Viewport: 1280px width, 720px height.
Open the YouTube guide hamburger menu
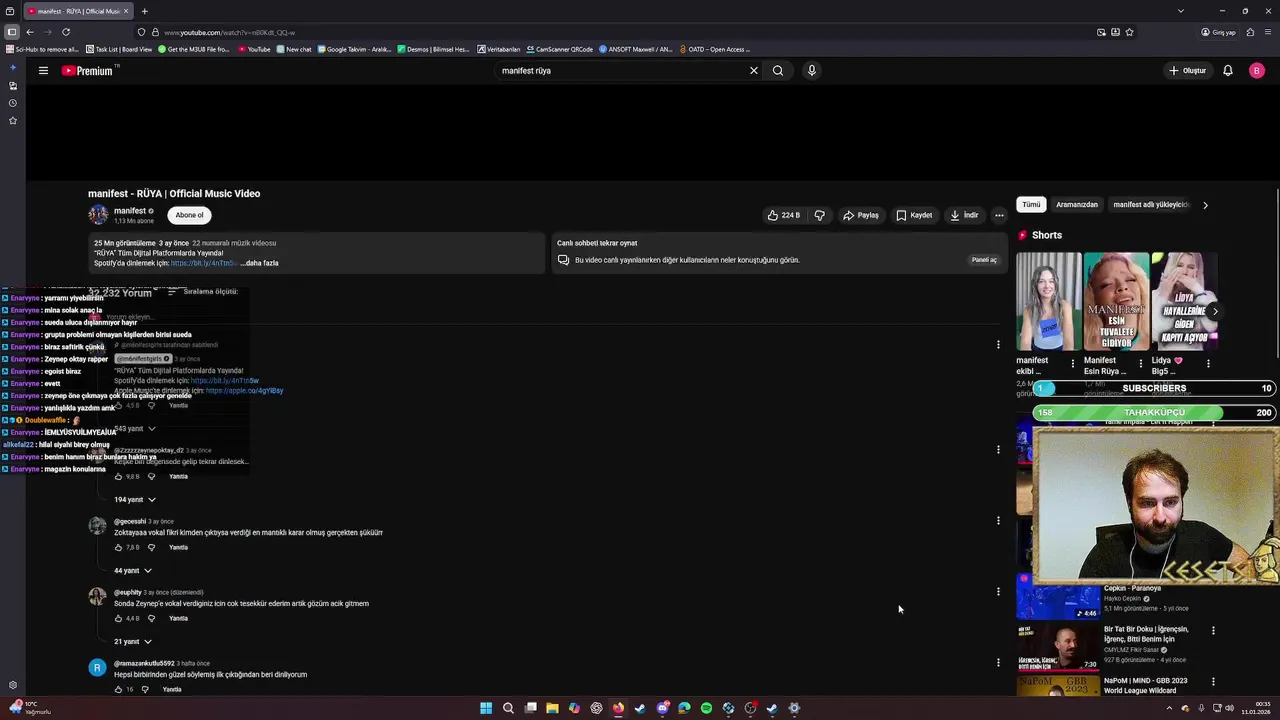point(43,71)
